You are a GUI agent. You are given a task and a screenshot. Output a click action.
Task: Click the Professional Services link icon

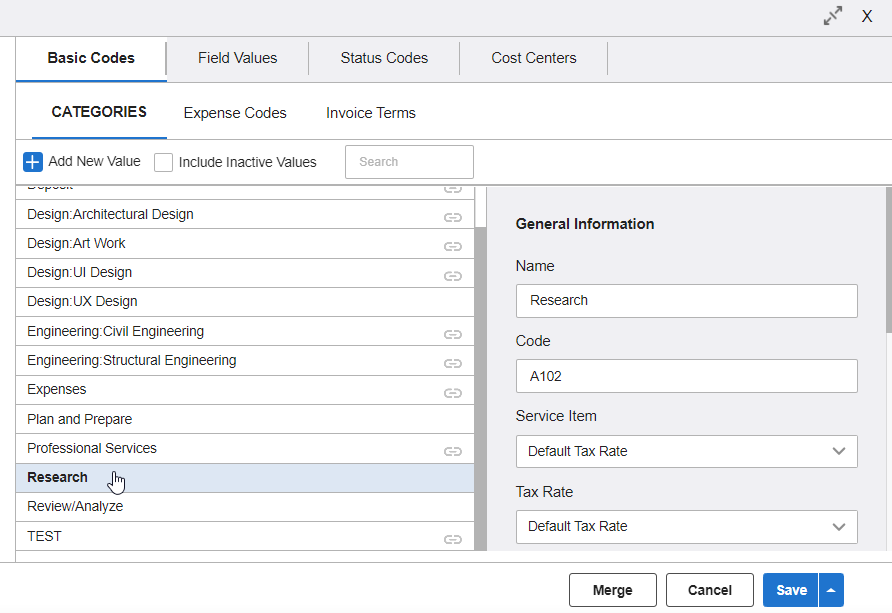click(x=453, y=450)
